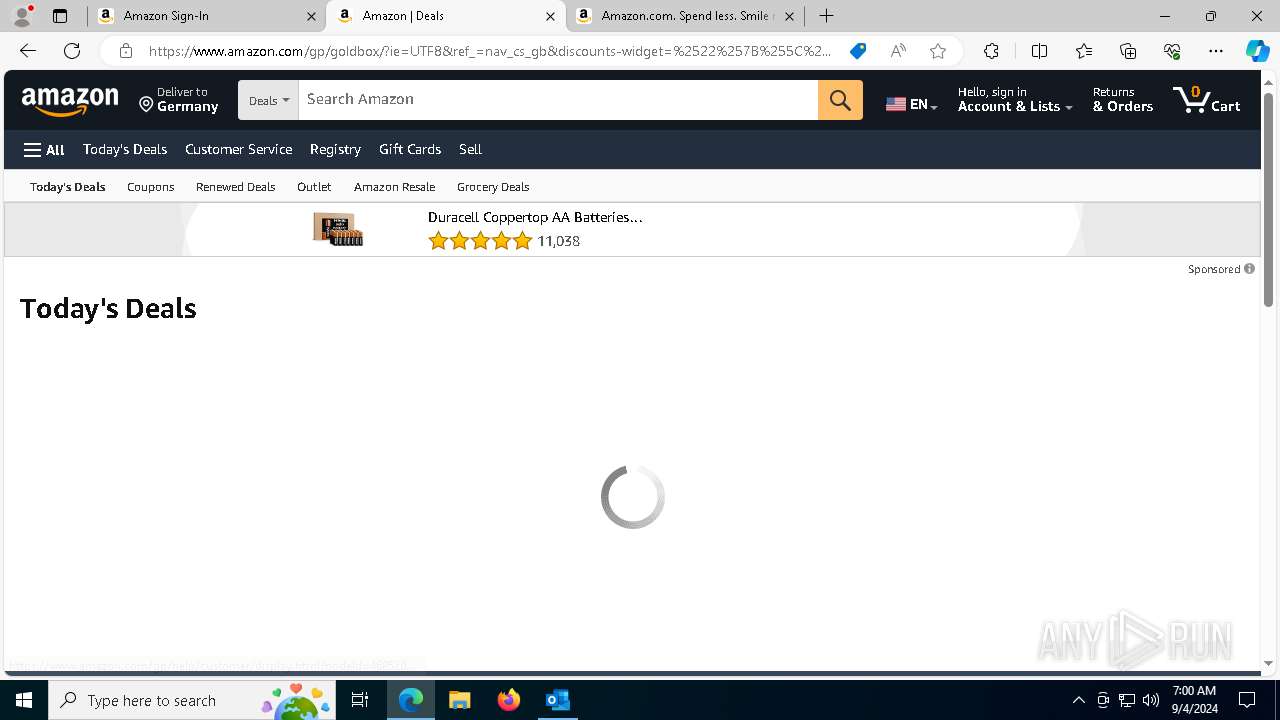Select Today's Deals in navigation bar
Screen dimensions: 1280x720
tap(125, 150)
